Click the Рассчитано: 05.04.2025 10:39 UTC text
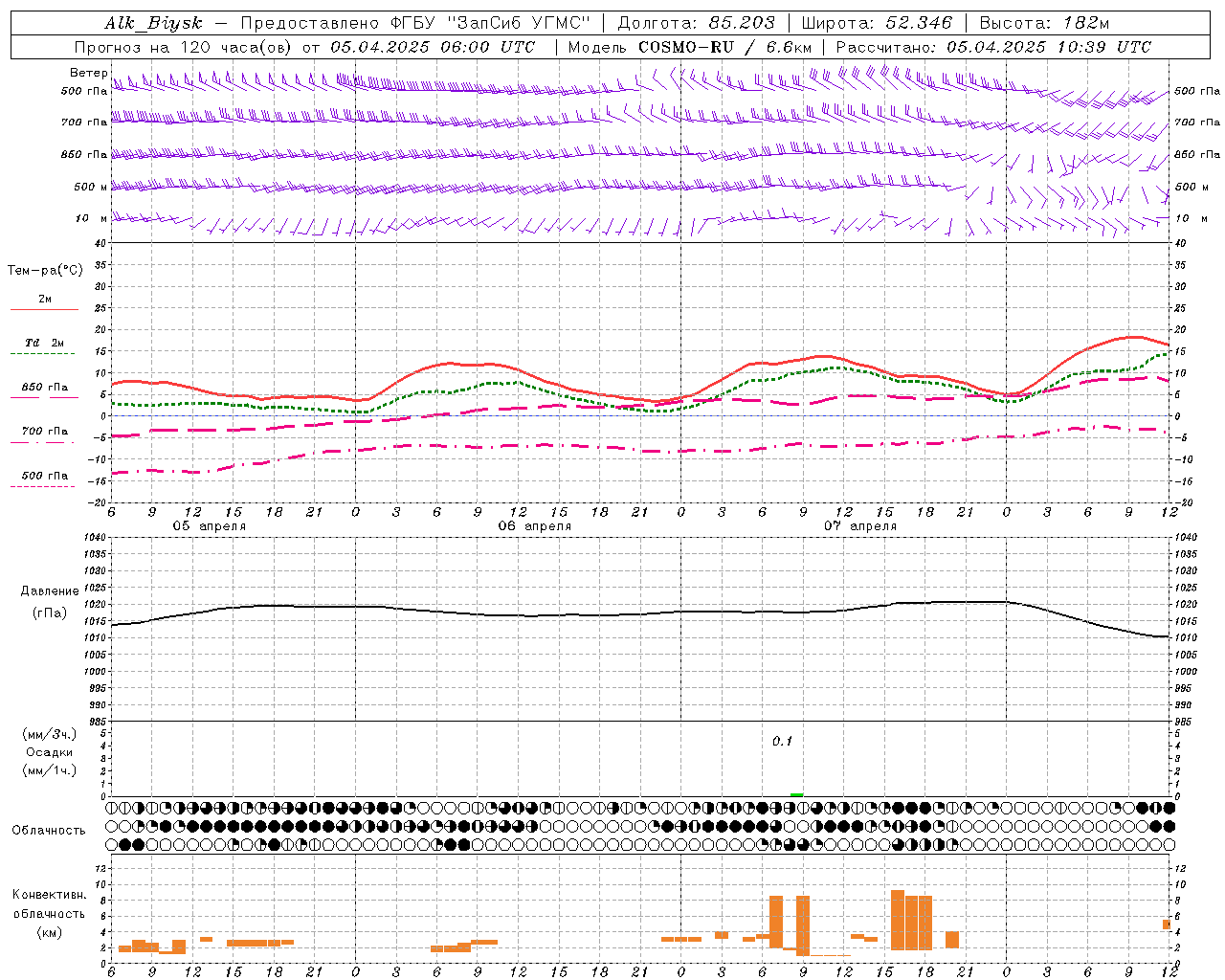 click(x=993, y=47)
